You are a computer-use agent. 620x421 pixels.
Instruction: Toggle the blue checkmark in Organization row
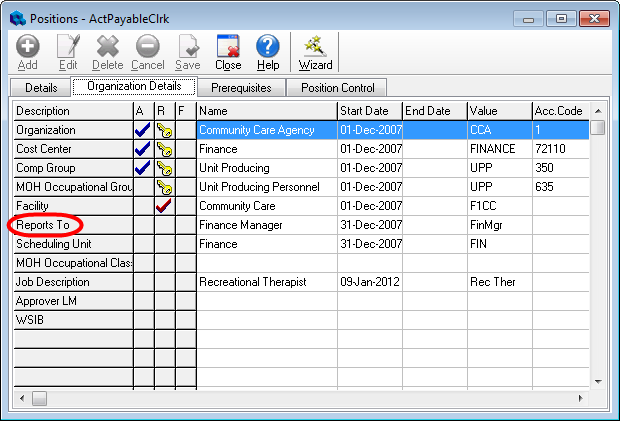pos(142,130)
